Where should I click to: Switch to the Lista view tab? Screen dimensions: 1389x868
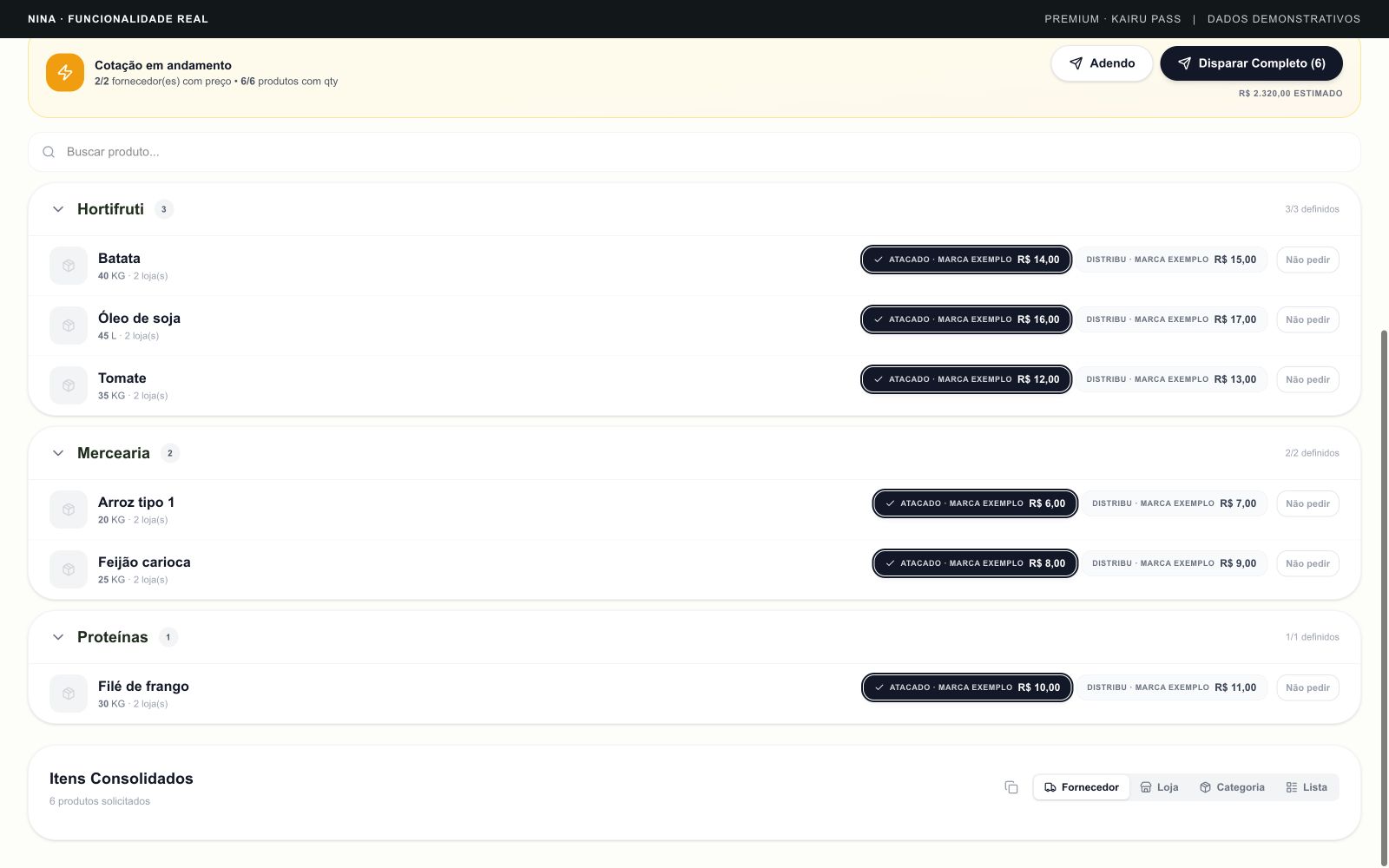[1307, 787]
